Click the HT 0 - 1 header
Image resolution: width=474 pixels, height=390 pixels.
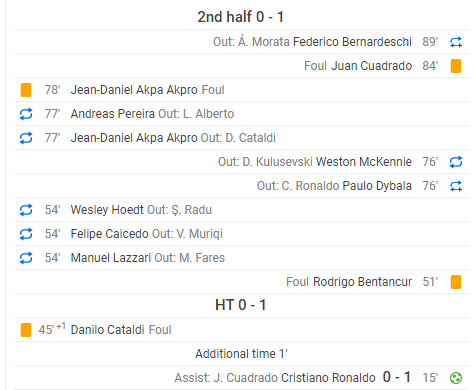[x=241, y=305]
